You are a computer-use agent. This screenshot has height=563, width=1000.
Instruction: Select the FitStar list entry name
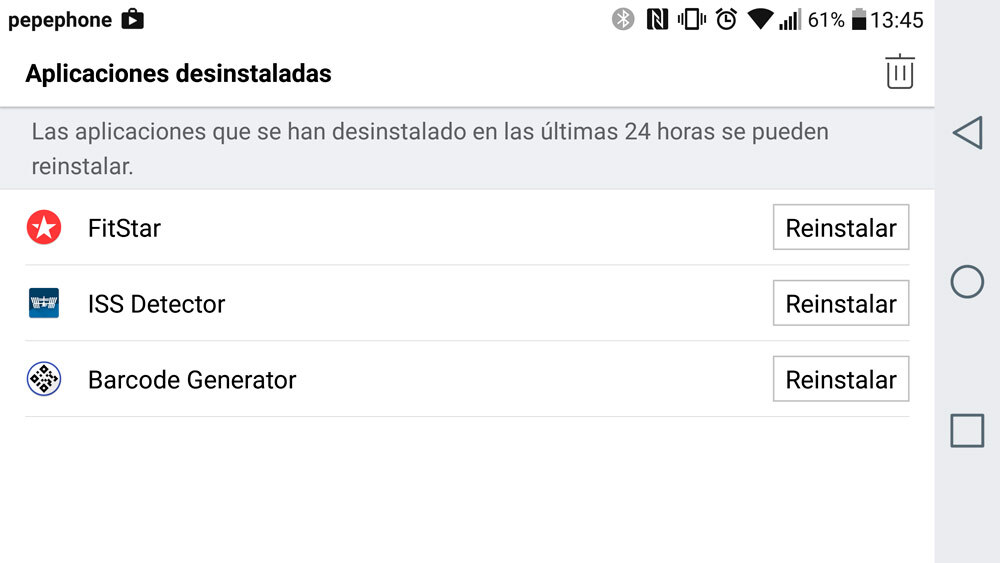pos(124,228)
